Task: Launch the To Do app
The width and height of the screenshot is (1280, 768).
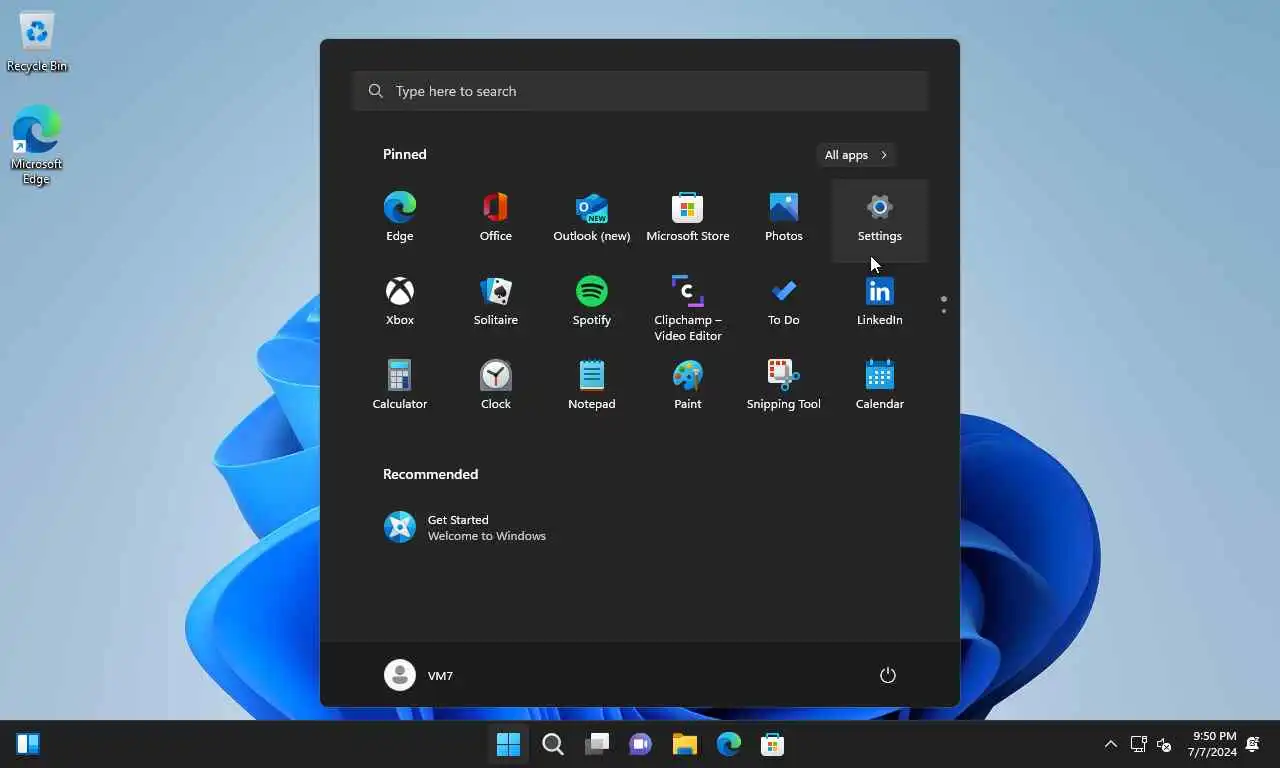Action: point(784,303)
